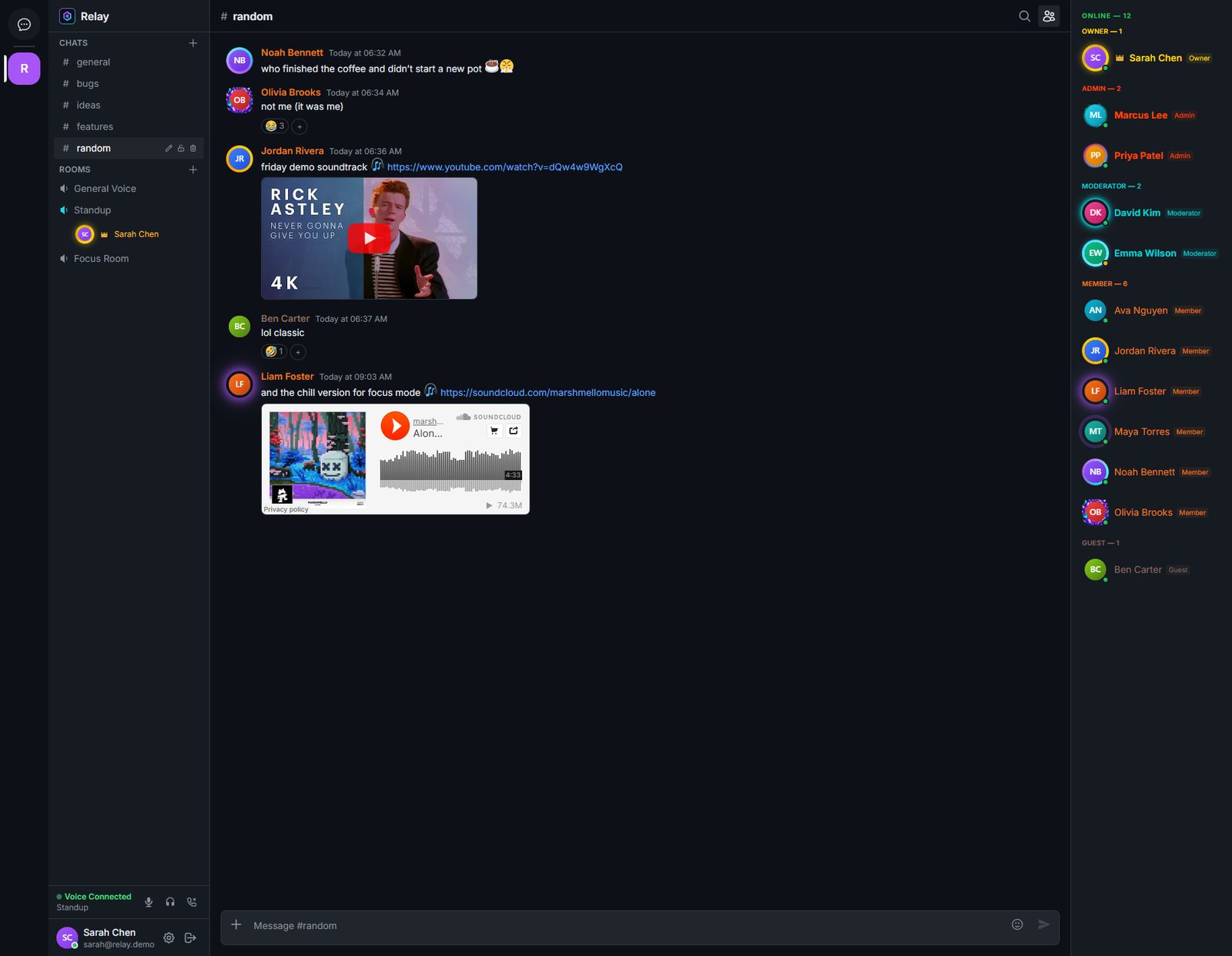This screenshot has height=956, width=1232.
Task: Join the General Voice room
Action: coord(129,189)
